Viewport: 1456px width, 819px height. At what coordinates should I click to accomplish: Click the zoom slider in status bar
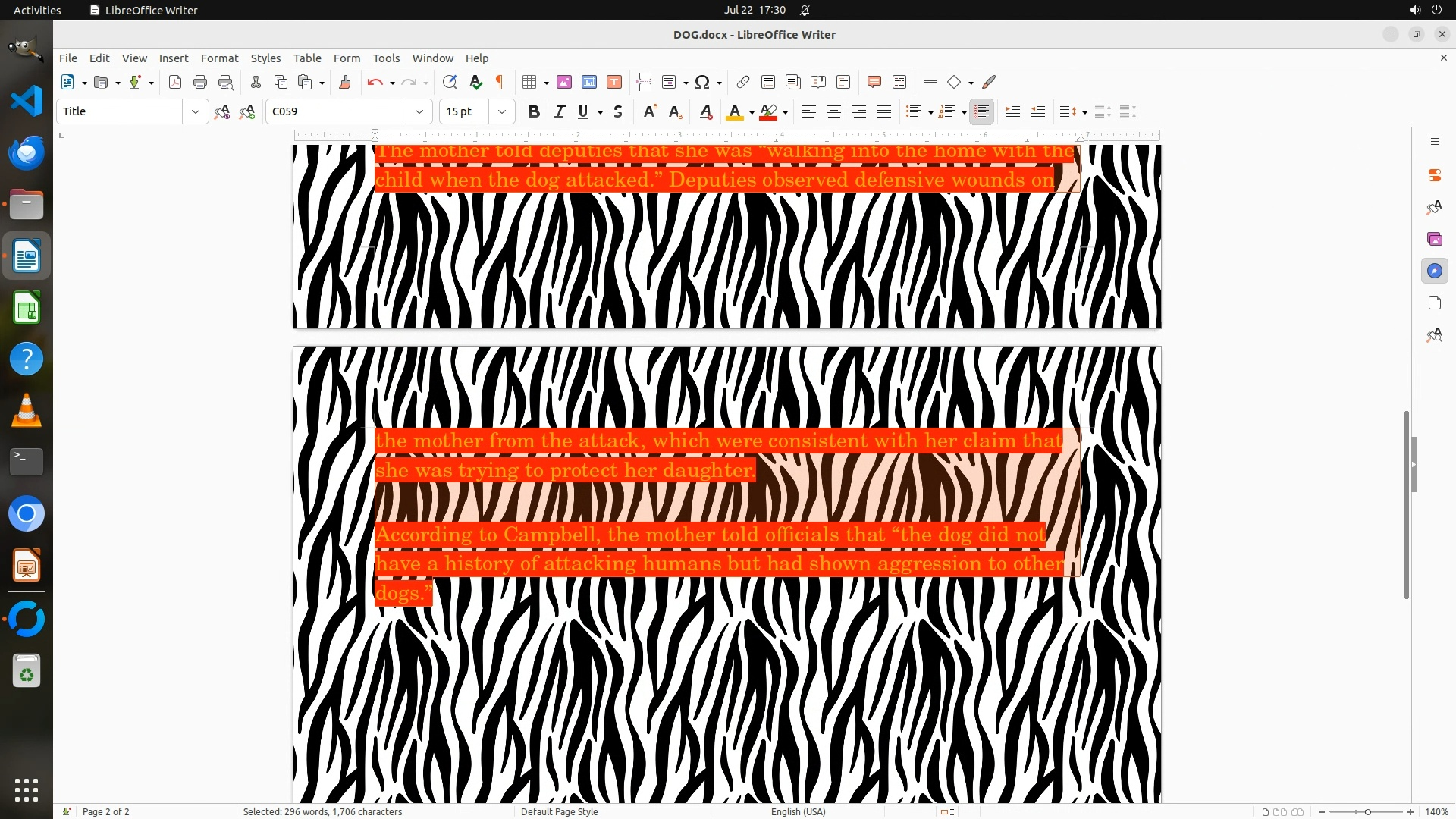pos(1367,811)
